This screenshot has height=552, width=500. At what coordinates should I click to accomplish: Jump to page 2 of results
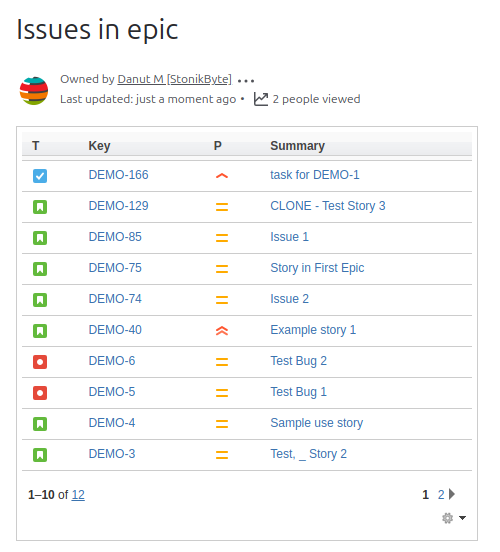point(441,495)
